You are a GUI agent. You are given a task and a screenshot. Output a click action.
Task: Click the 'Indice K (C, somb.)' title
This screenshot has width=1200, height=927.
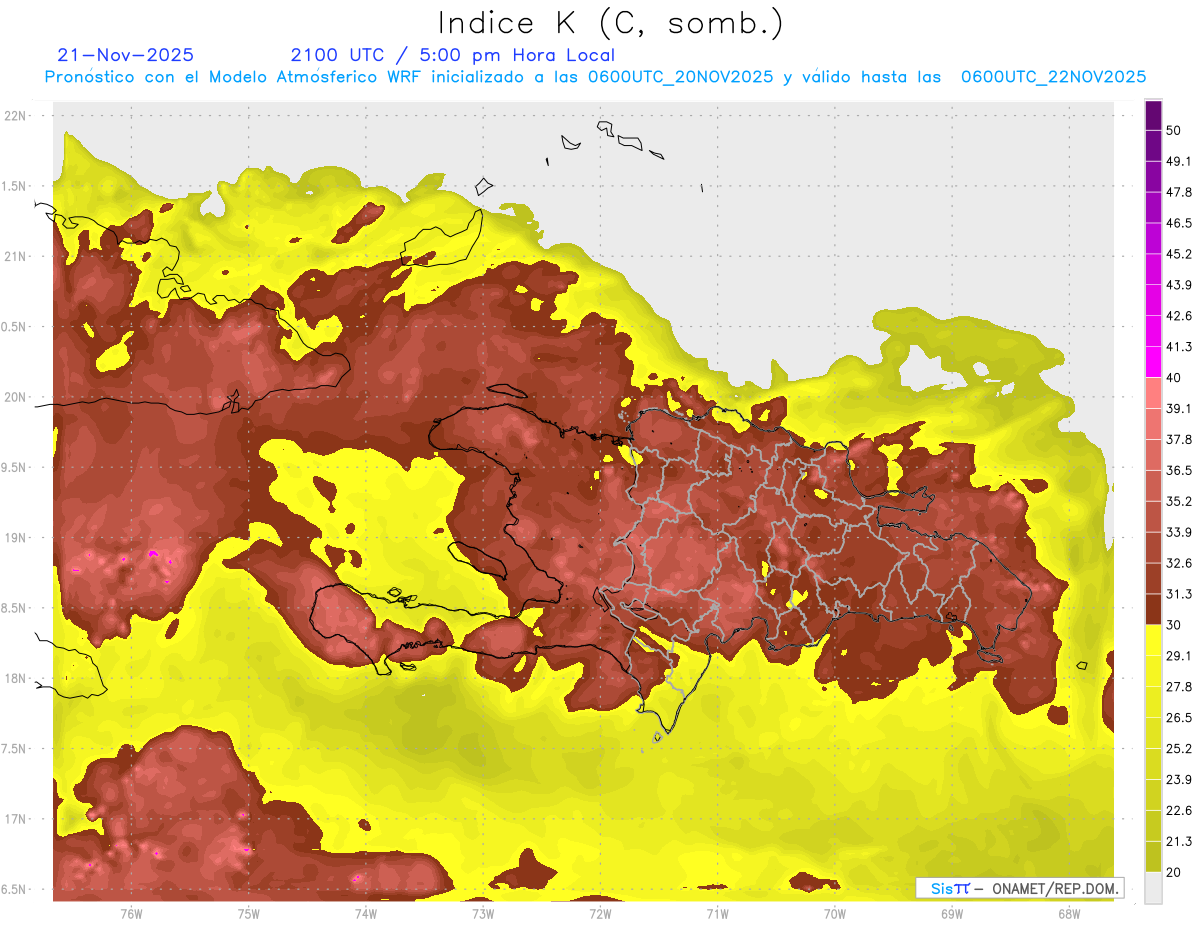(x=610, y=23)
